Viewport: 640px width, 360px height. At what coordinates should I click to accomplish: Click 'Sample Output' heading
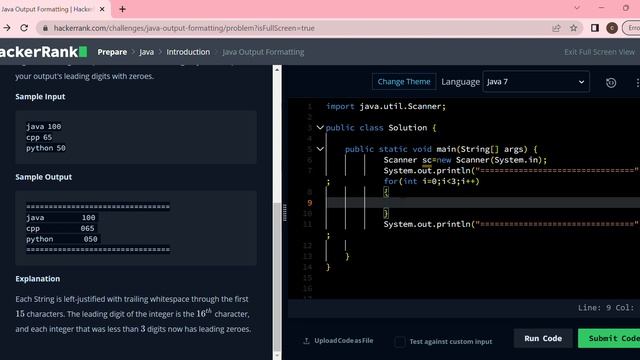43,177
